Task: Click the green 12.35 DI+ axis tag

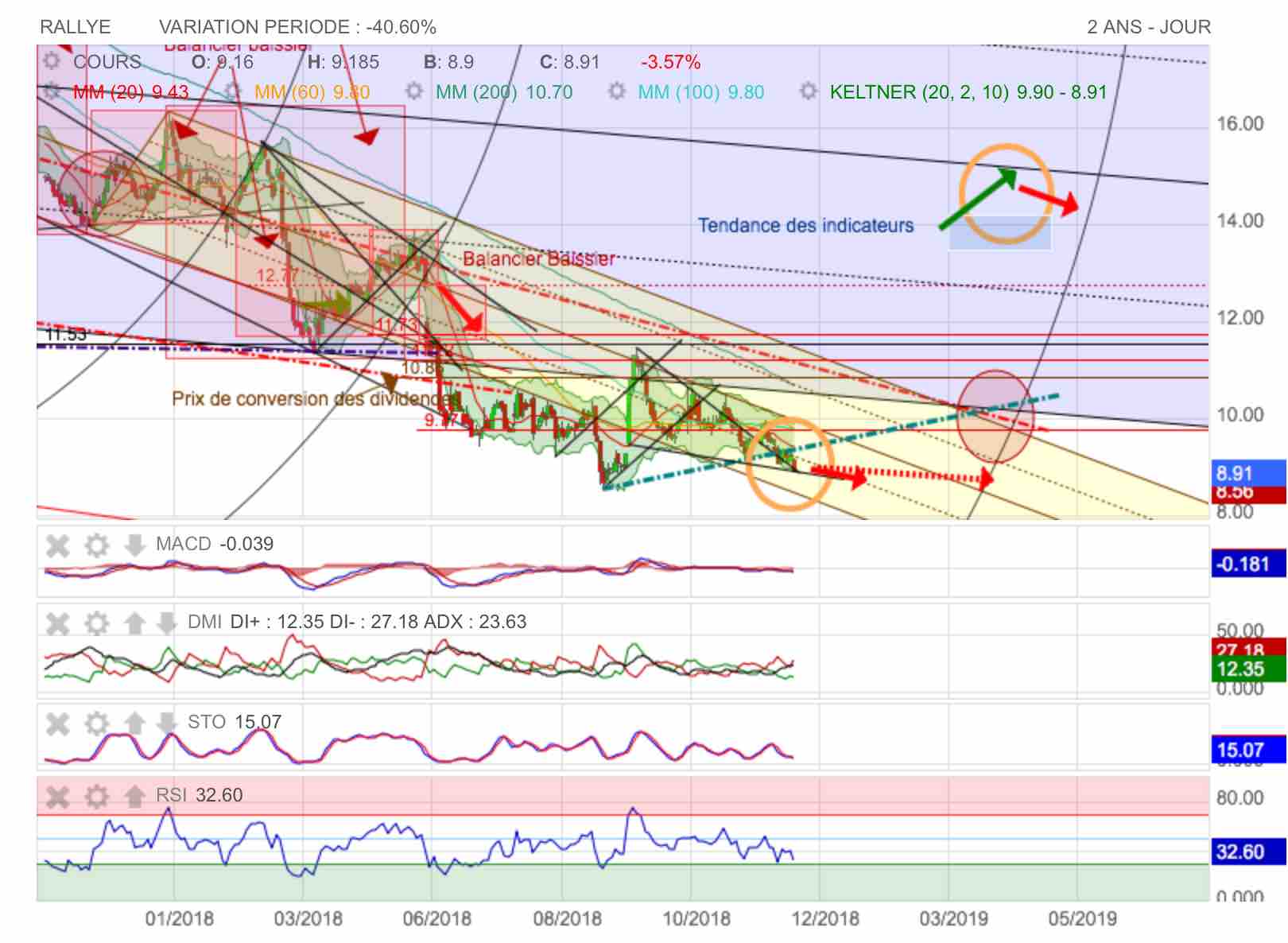Action: point(1248,669)
